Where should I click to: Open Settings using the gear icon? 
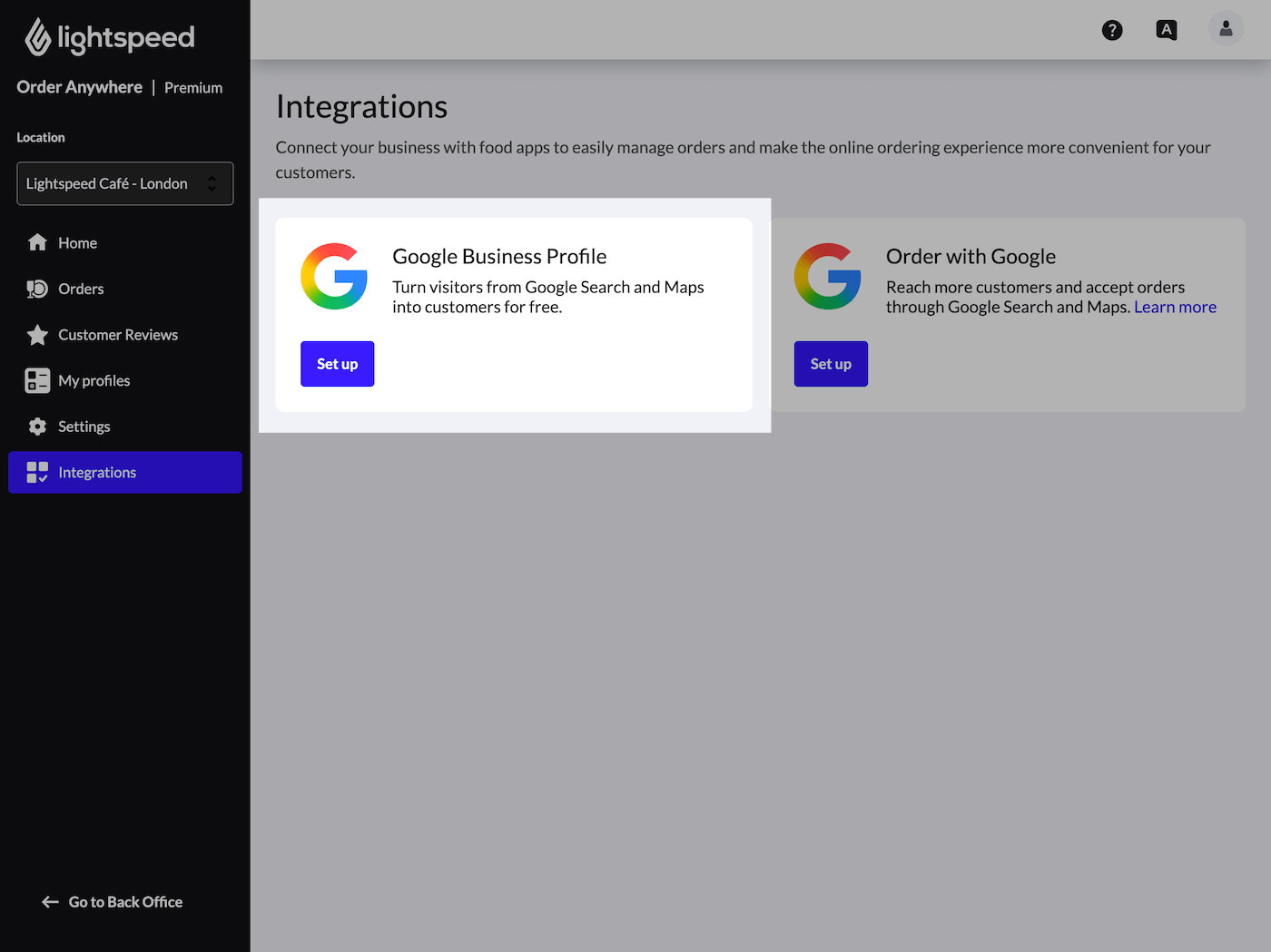tap(37, 427)
